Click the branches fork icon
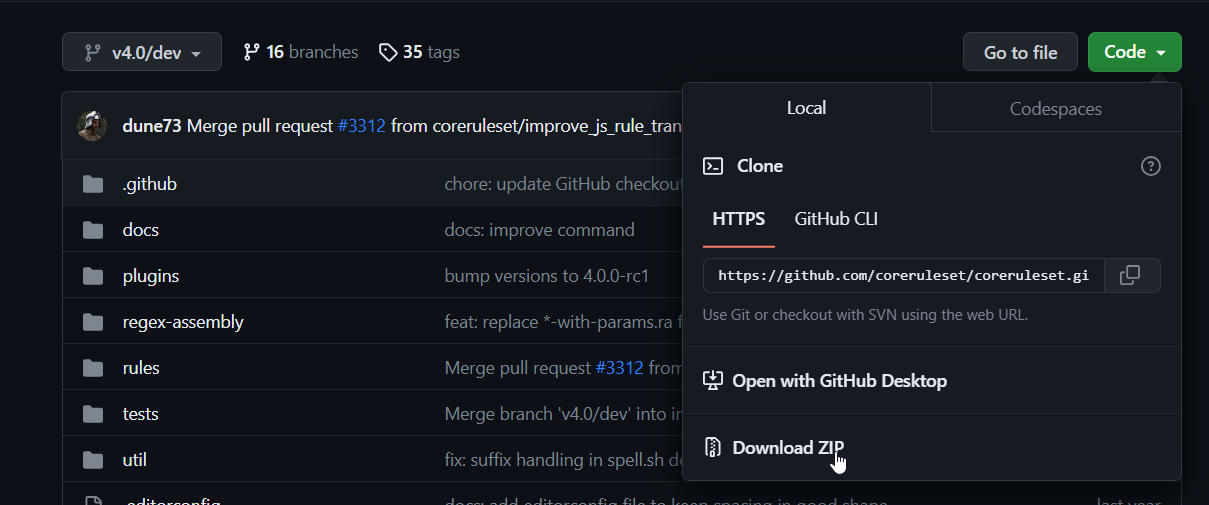 251,52
